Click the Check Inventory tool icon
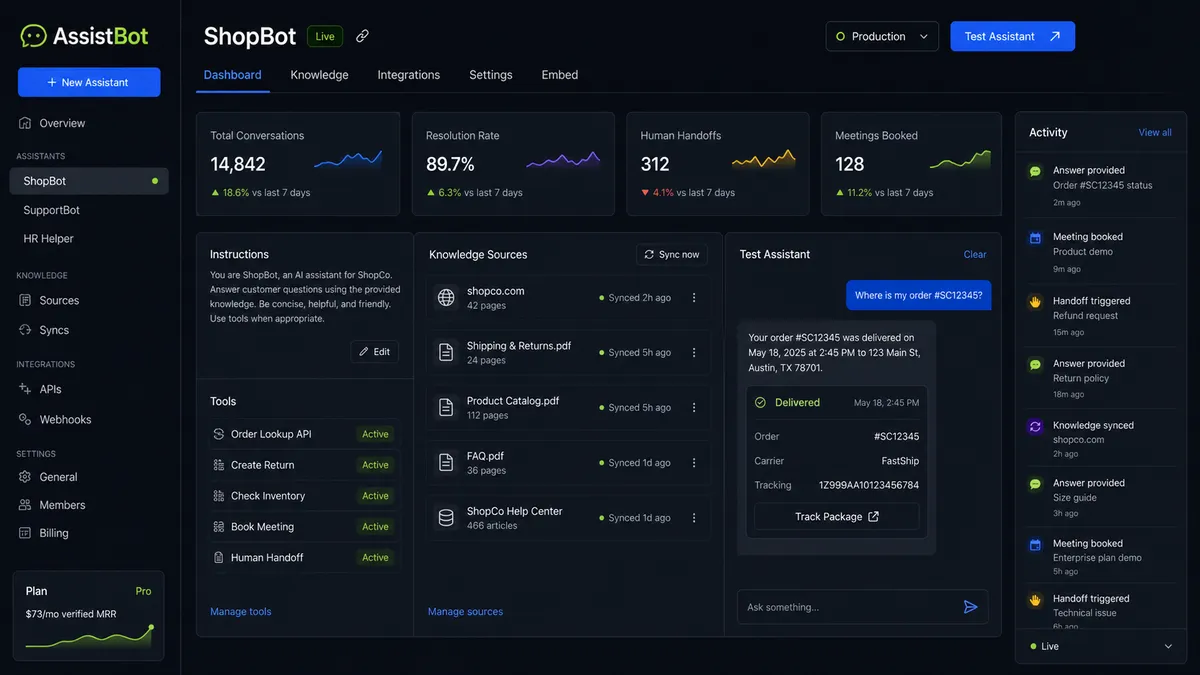Viewport: 1200px width, 675px height. click(x=219, y=496)
